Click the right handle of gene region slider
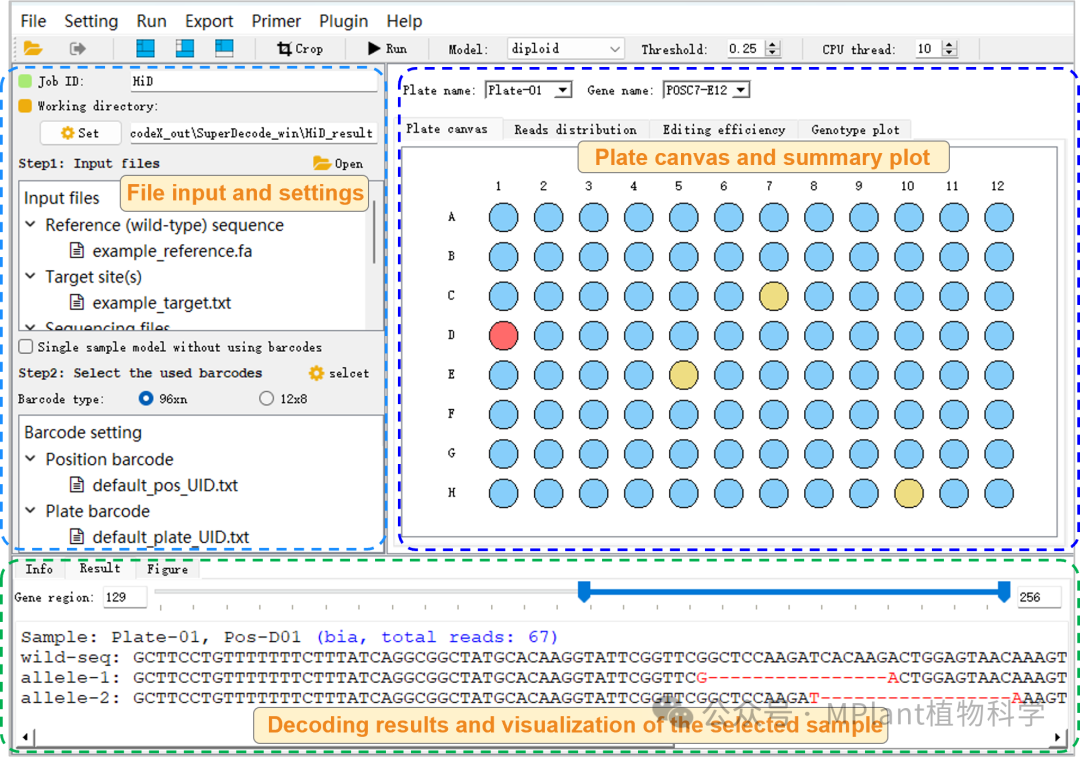Screen dimensions: 1080x757 click(x=1004, y=592)
